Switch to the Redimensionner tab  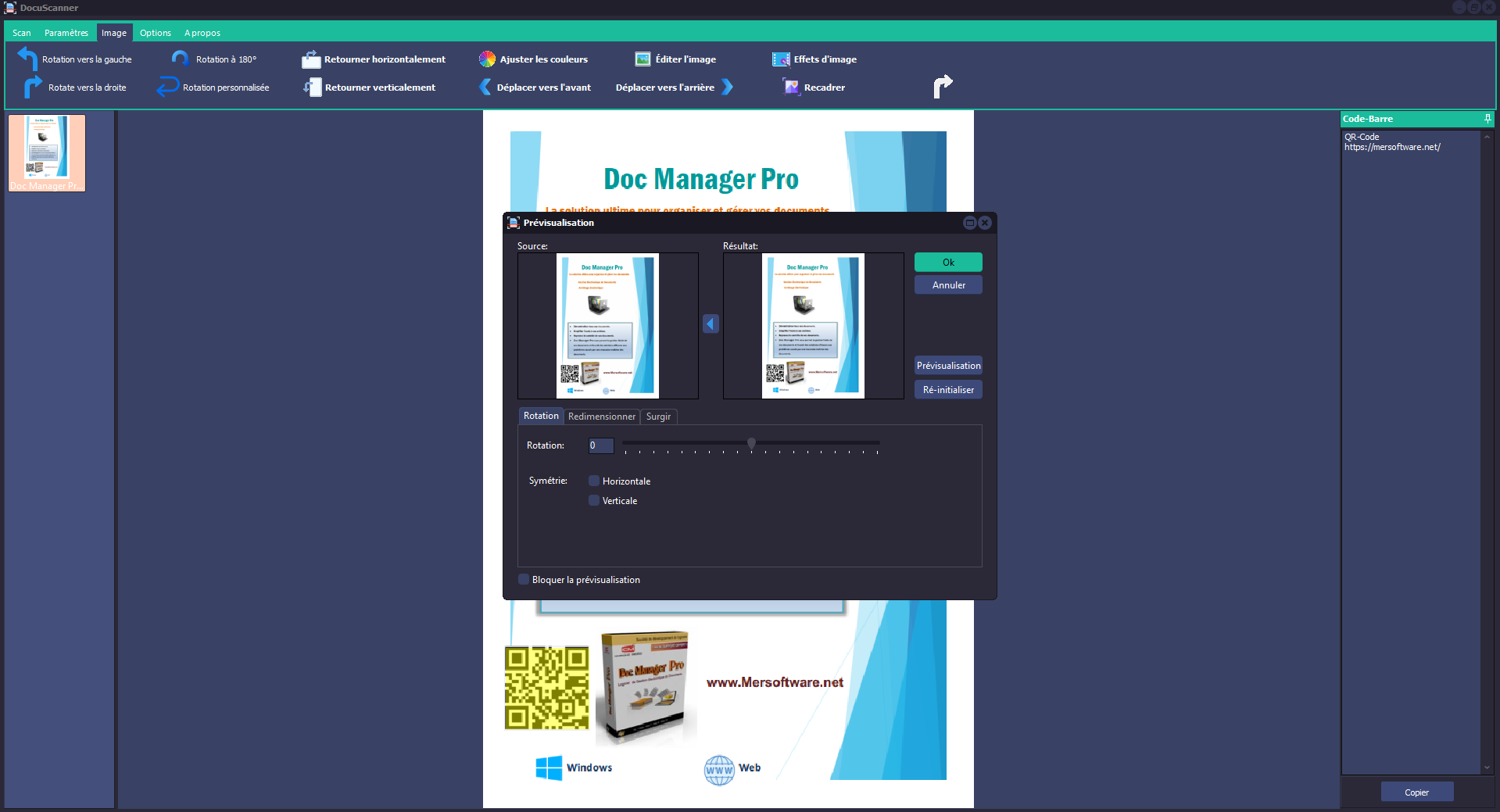tap(601, 417)
